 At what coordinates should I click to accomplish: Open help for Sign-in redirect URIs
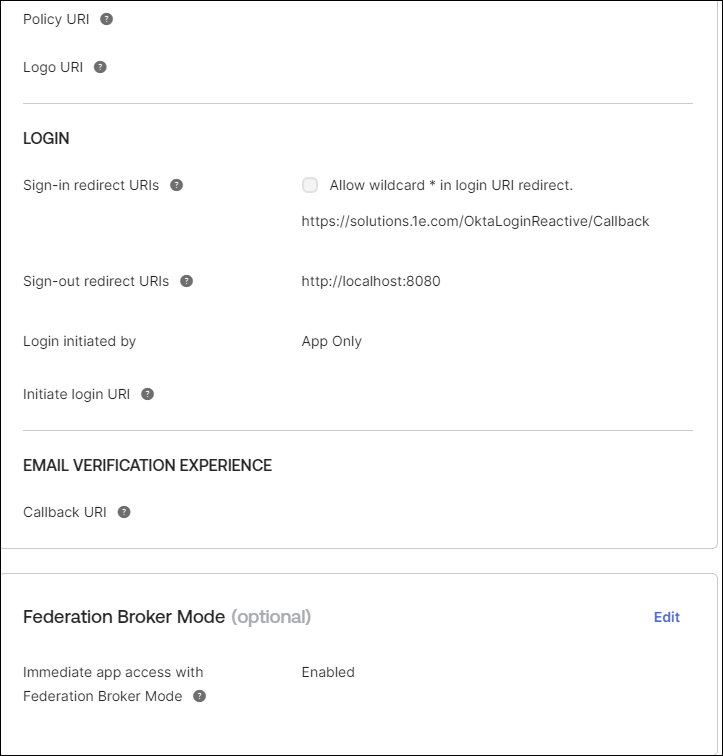pyautogui.click(x=177, y=185)
